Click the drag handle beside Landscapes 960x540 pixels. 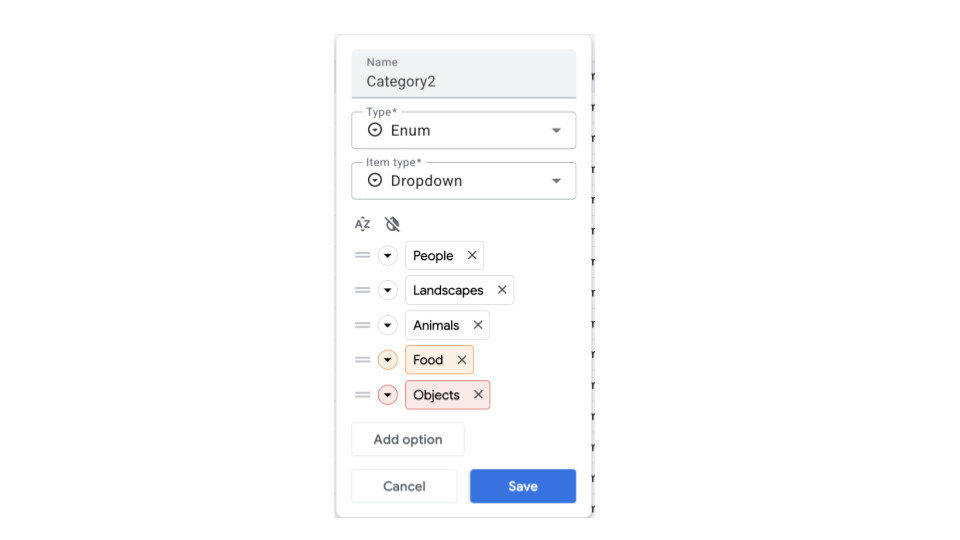362,290
